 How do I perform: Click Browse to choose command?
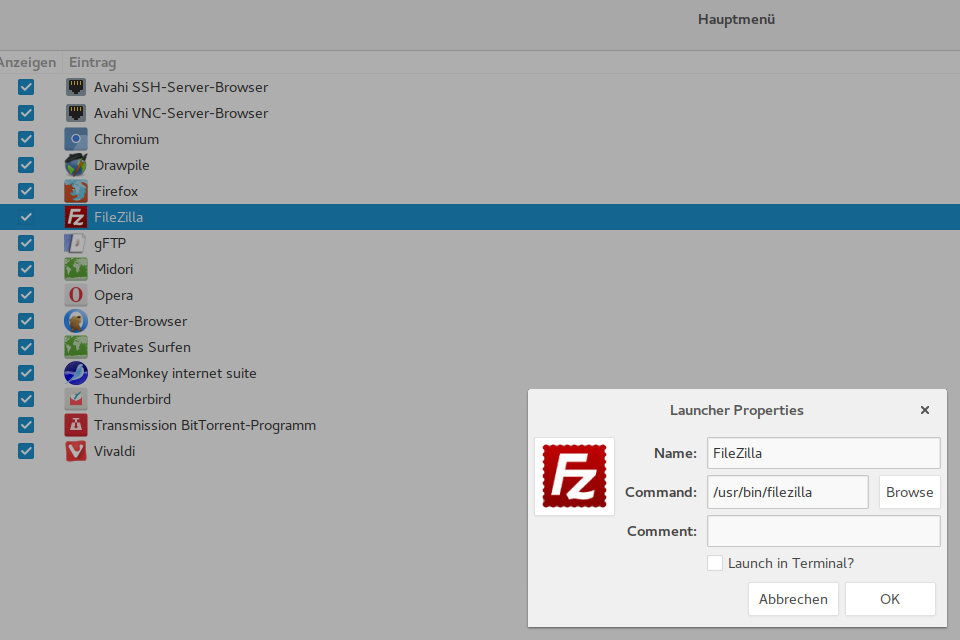(909, 492)
